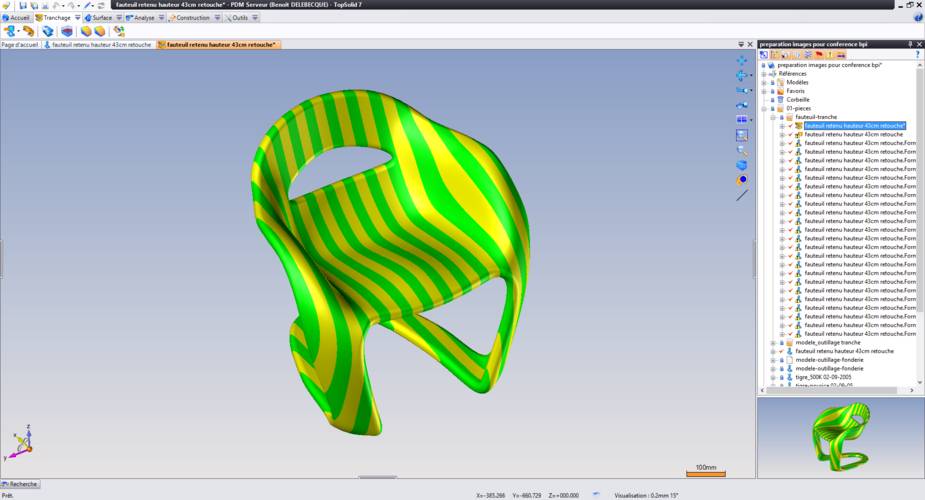Click the zoom window icon in viewport toolbar

point(742,134)
